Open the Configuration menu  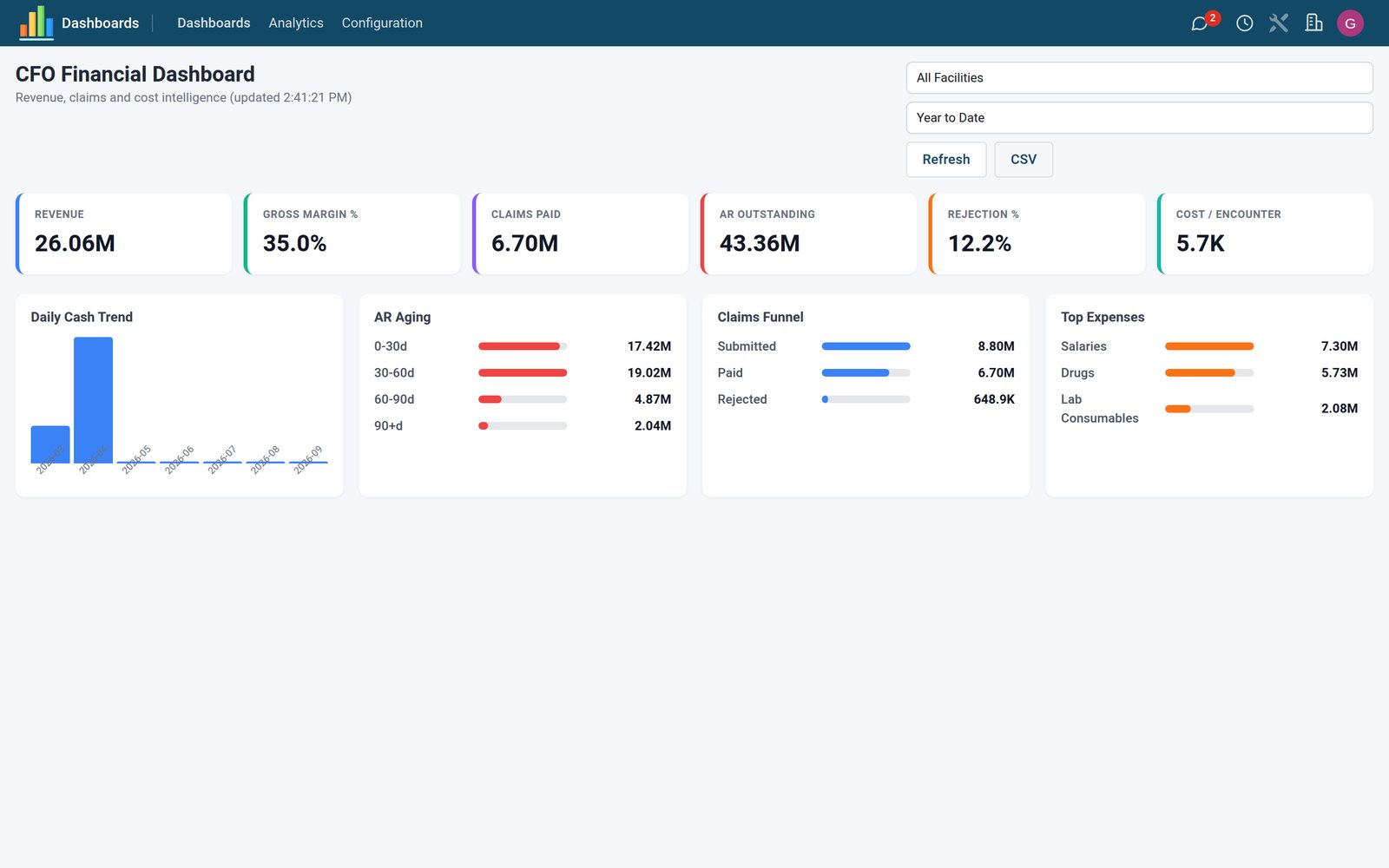coord(382,23)
